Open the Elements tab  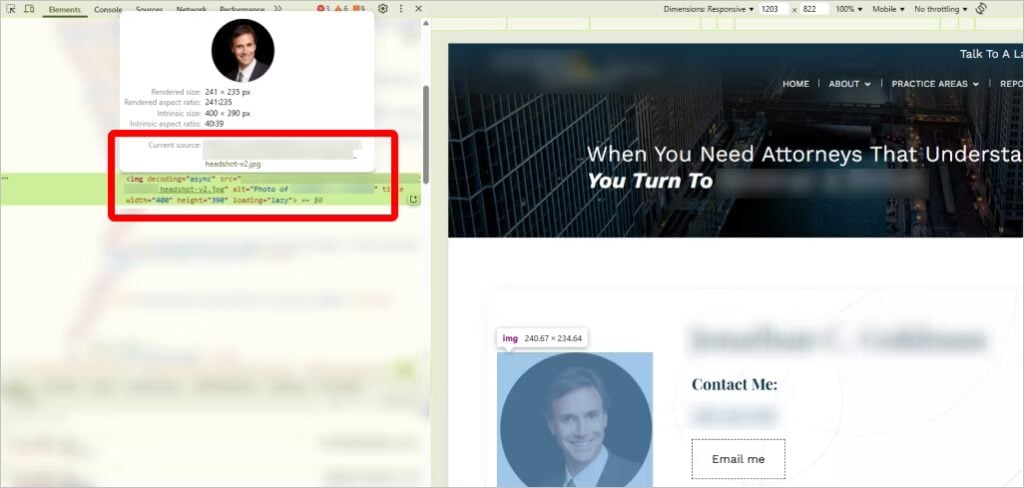click(x=65, y=10)
